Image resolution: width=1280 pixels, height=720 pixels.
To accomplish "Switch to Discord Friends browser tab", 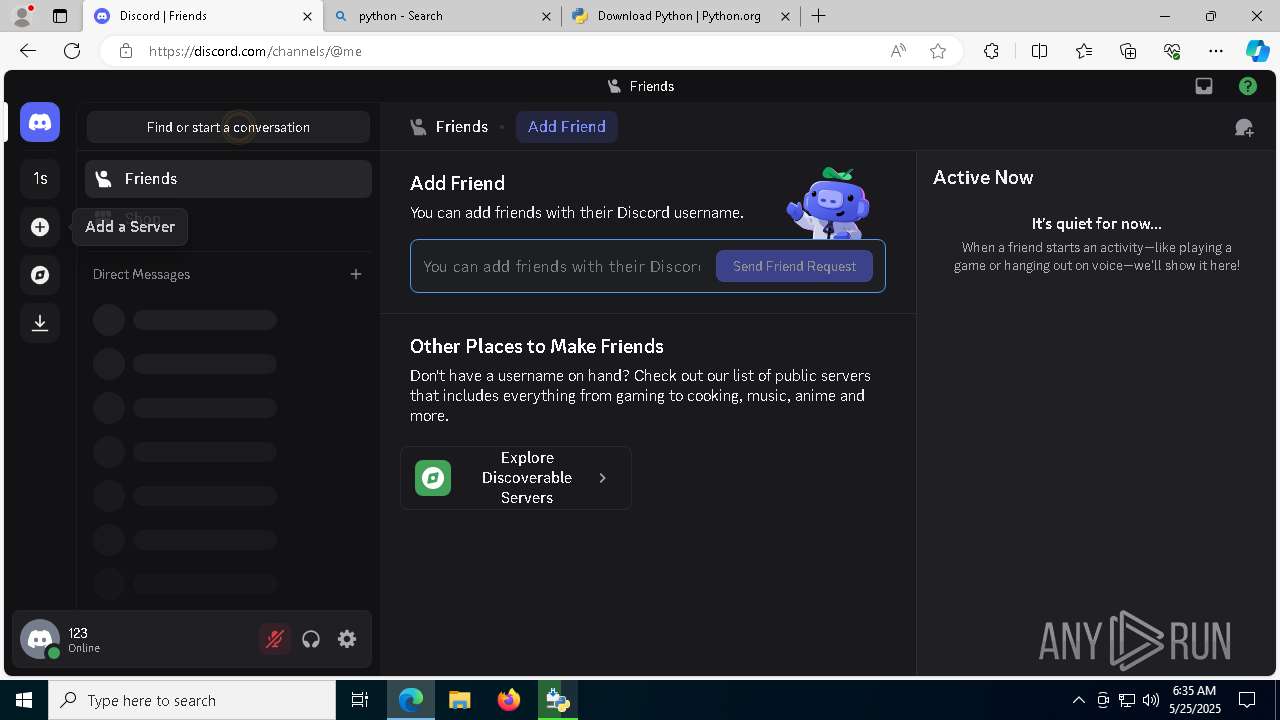I will pyautogui.click(x=204, y=16).
